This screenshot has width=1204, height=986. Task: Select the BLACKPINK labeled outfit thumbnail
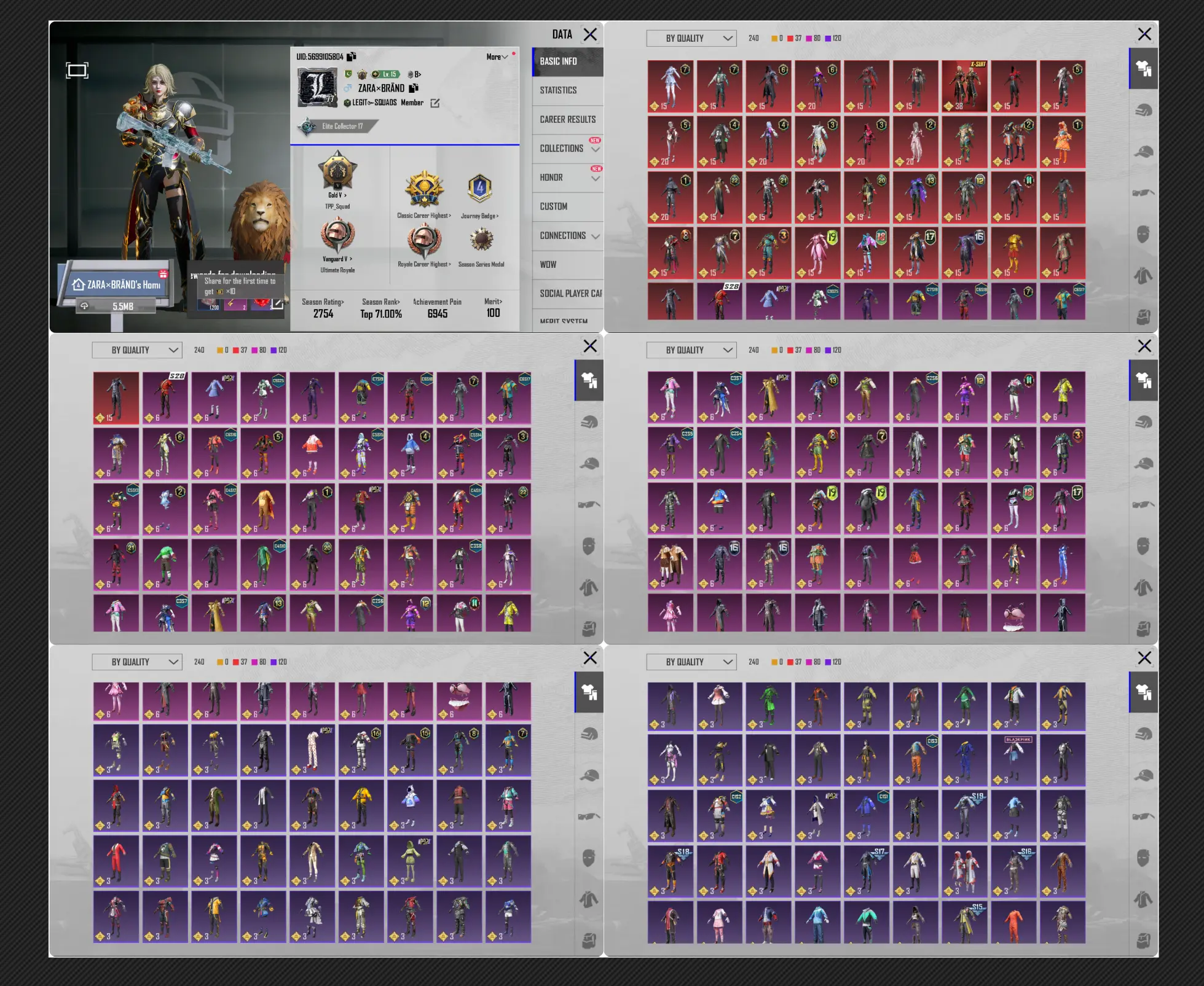pos(1013,759)
